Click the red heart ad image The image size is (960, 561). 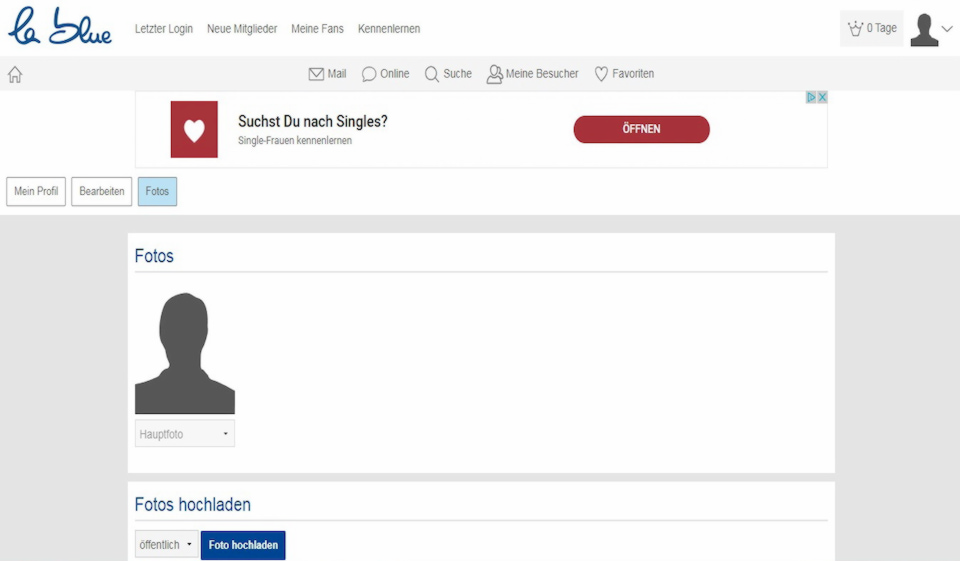(194, 129)
